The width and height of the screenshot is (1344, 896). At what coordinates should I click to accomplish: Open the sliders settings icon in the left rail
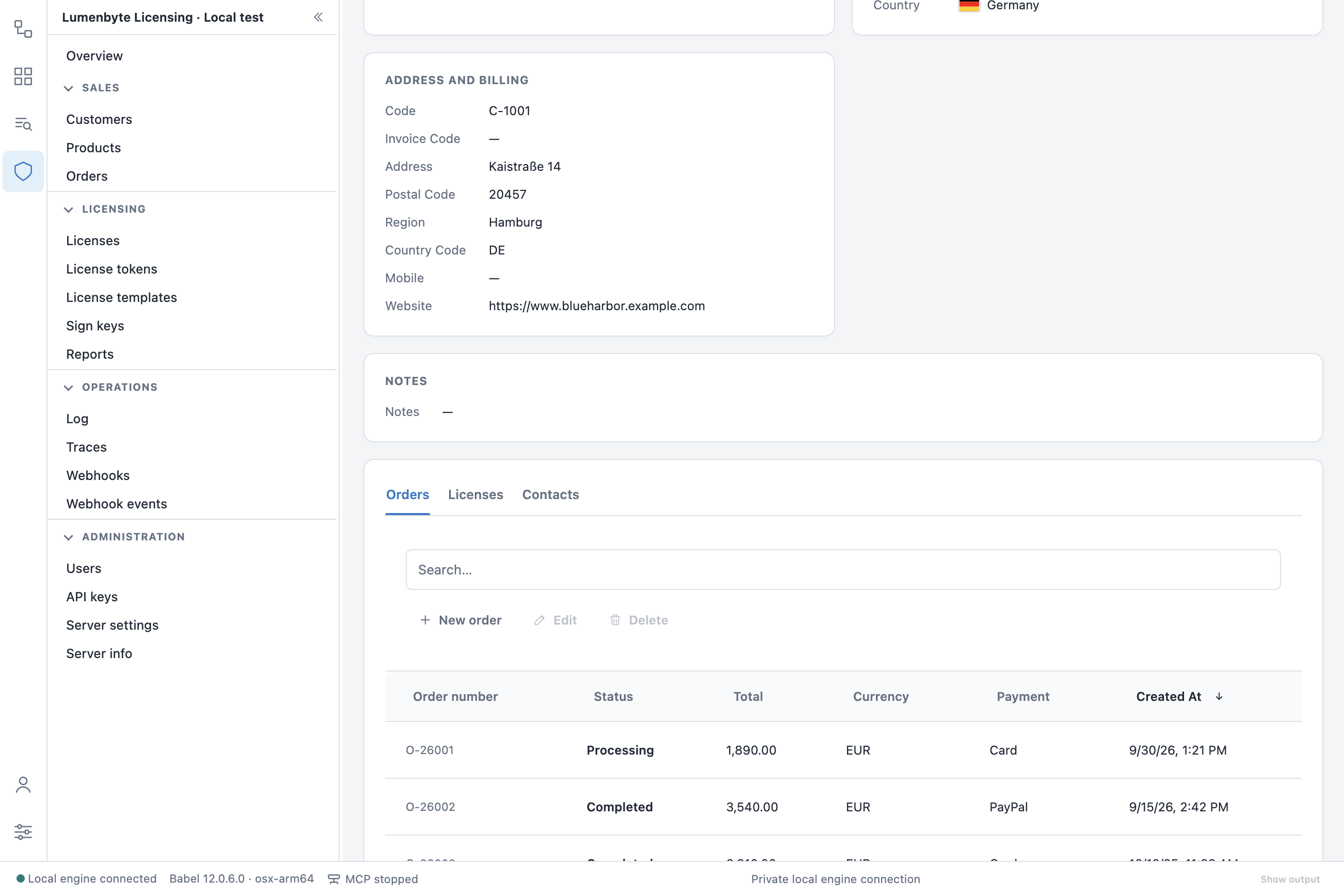point(23,831)
